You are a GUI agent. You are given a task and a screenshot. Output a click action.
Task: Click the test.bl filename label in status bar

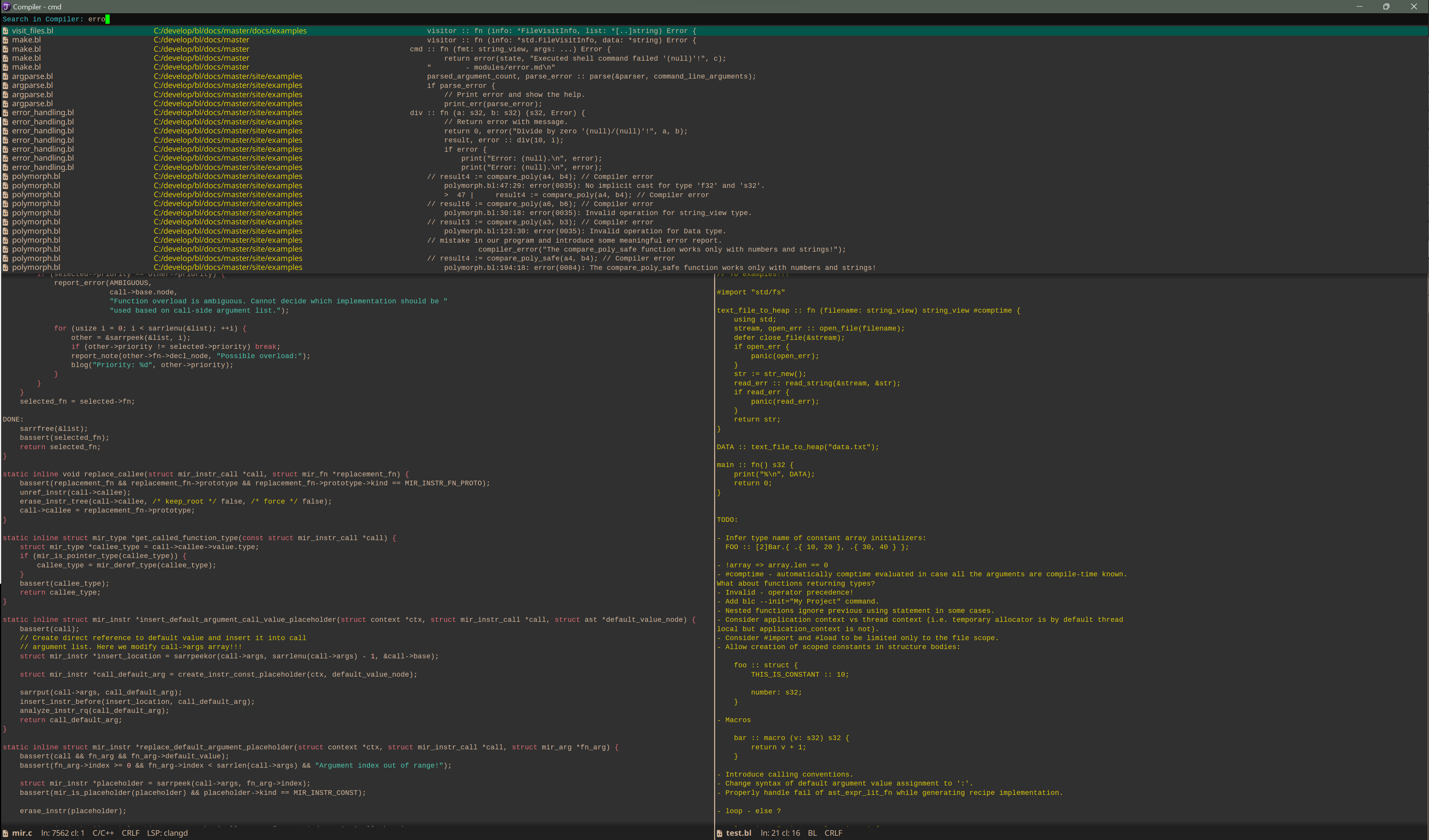(738, 833)
